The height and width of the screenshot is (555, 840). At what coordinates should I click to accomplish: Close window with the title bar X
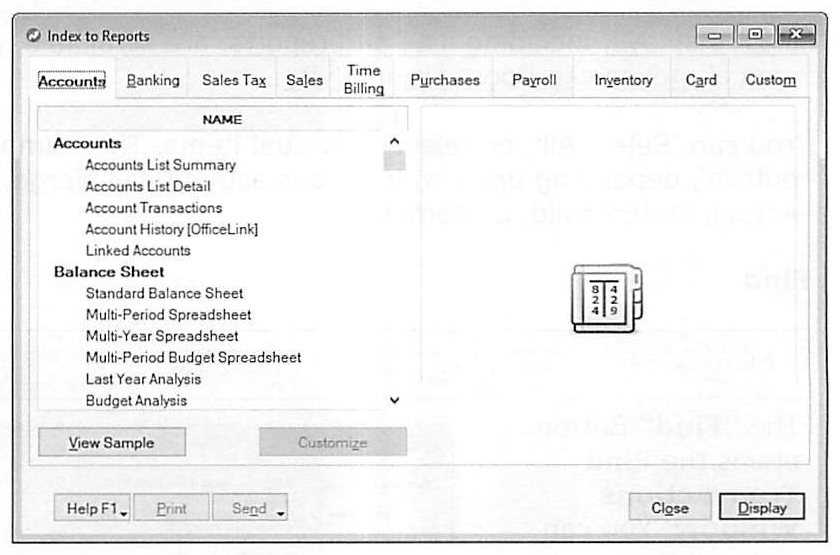[796, 34]
